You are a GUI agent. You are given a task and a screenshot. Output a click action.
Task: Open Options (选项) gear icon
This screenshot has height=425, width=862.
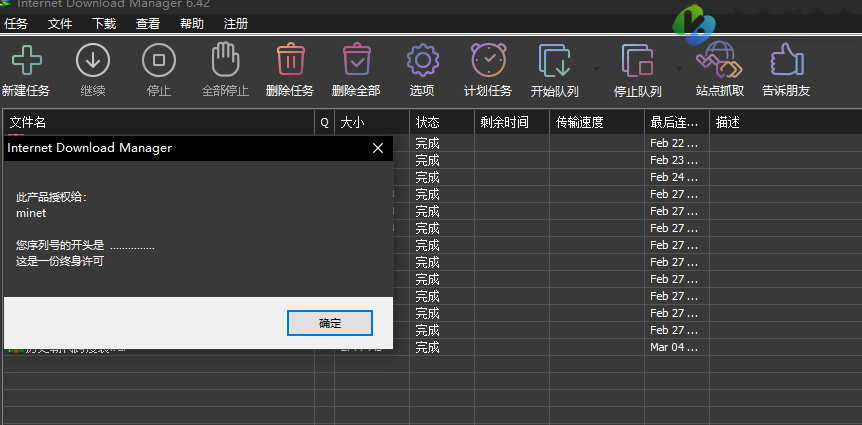422,61
